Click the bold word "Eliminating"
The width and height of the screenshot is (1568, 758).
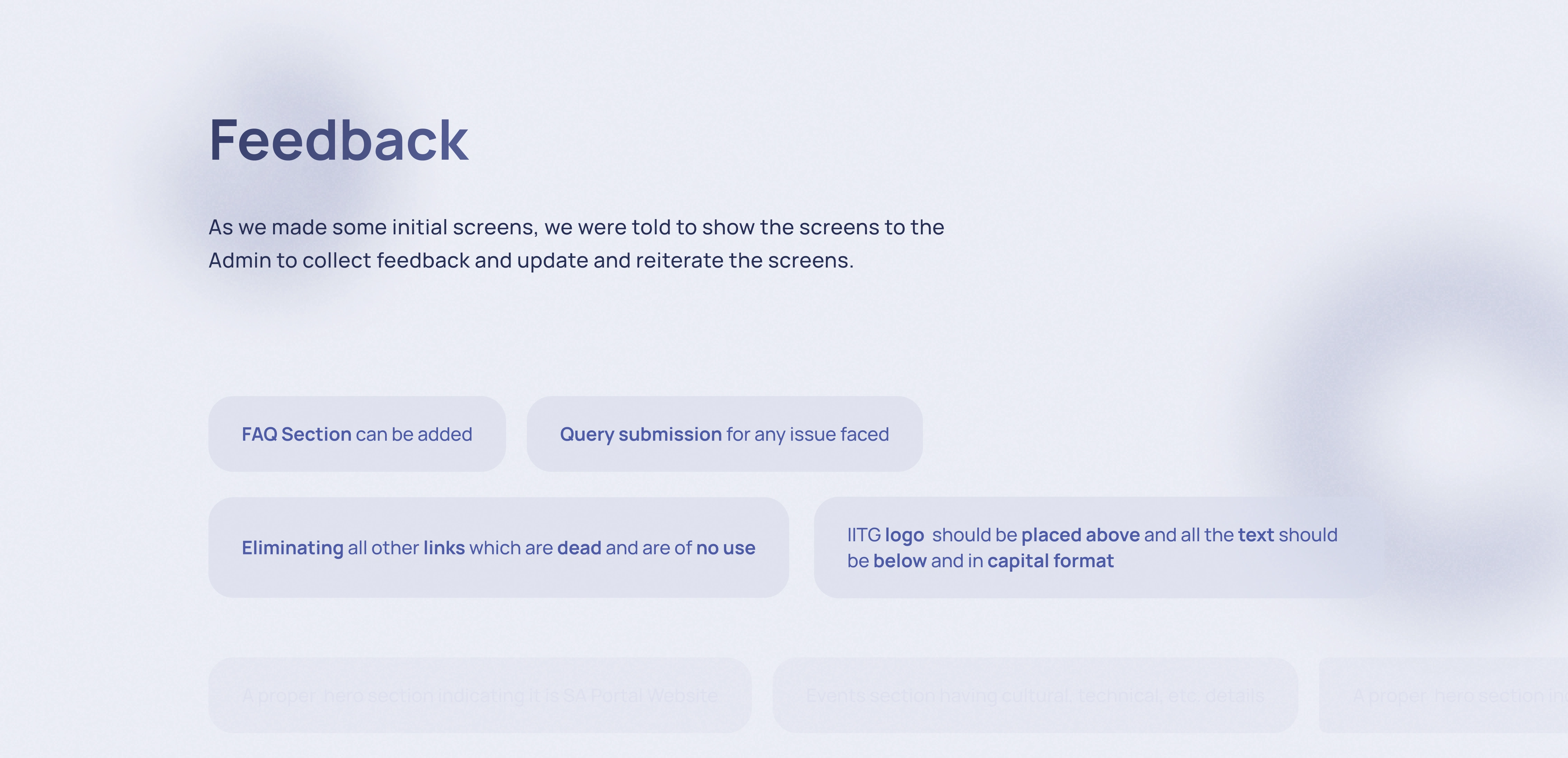click(292, 548)
